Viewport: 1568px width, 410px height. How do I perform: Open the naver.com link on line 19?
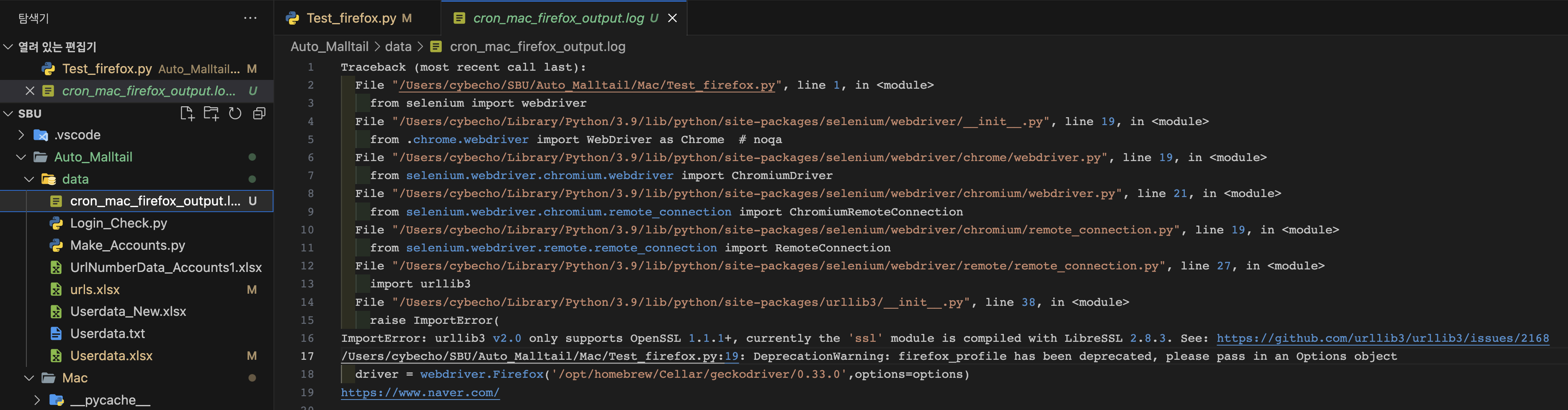[x=420, y=392]
